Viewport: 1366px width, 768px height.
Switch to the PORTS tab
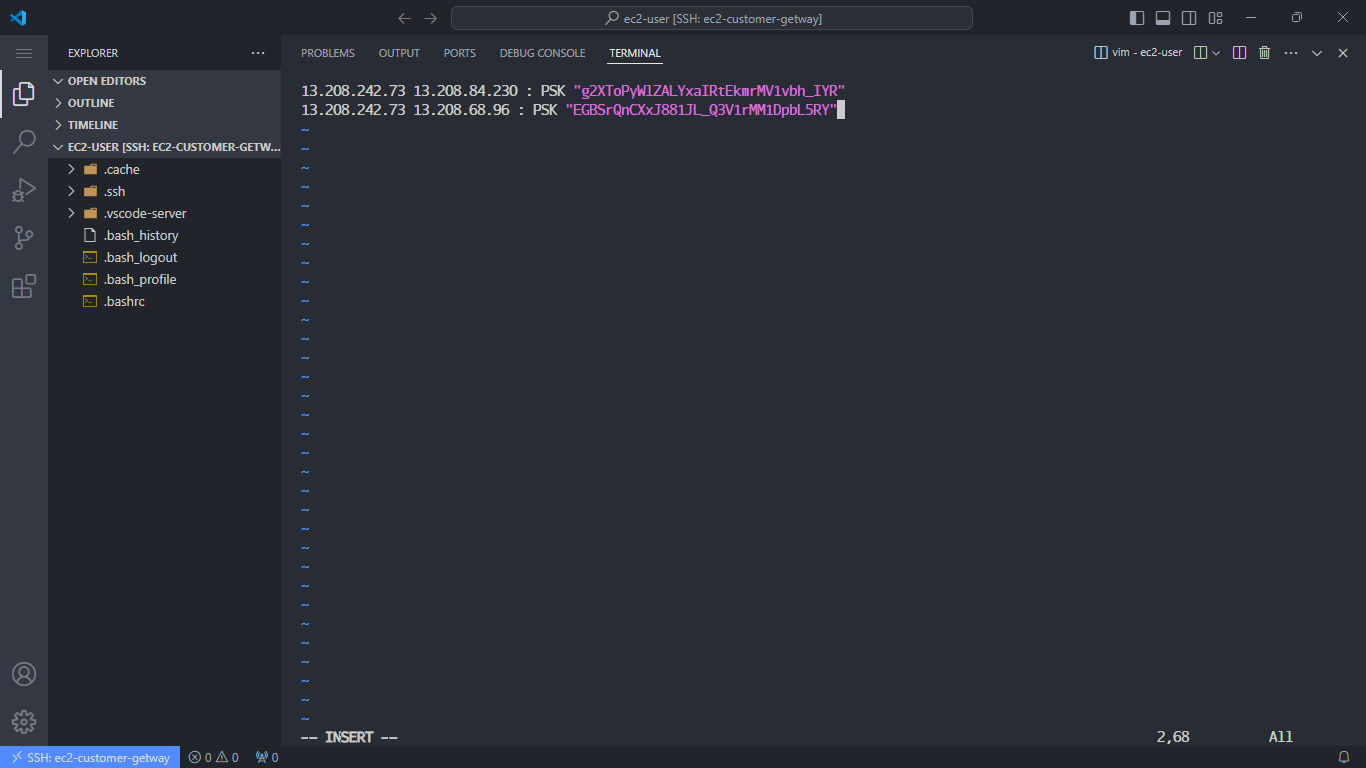pos(460,53)
